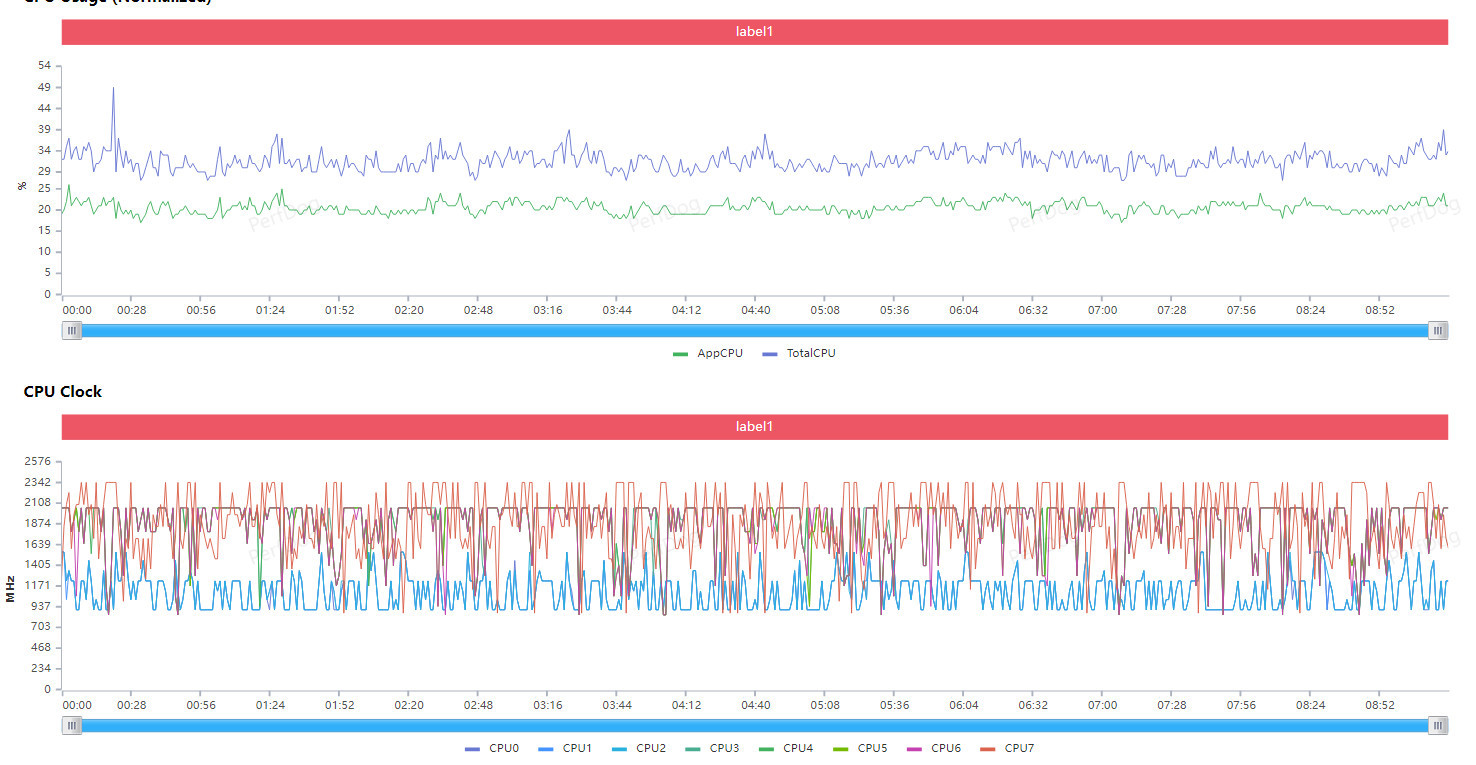Click the CPU Clock heading
Viewport: 1476px width, 765px height.
pyautogui.click(x=63, y=392)
